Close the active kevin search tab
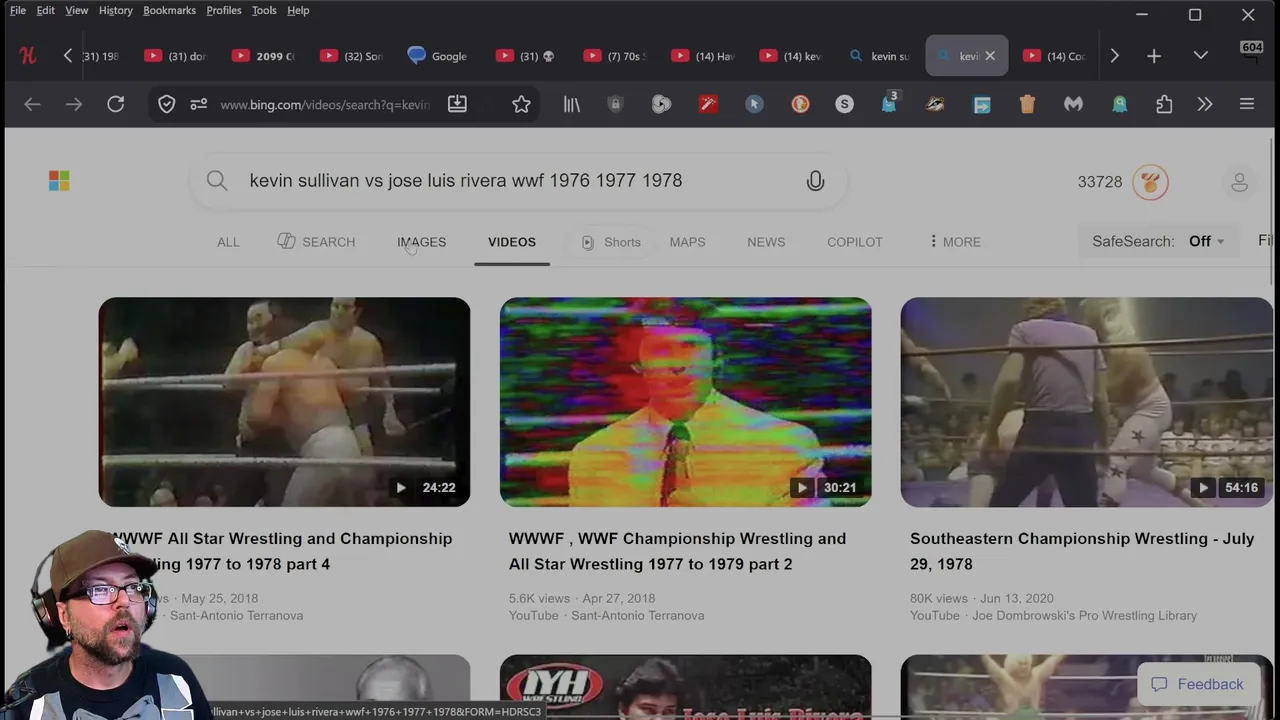The height and width of the screenshot is (720, 1280). tap(990, 56)
